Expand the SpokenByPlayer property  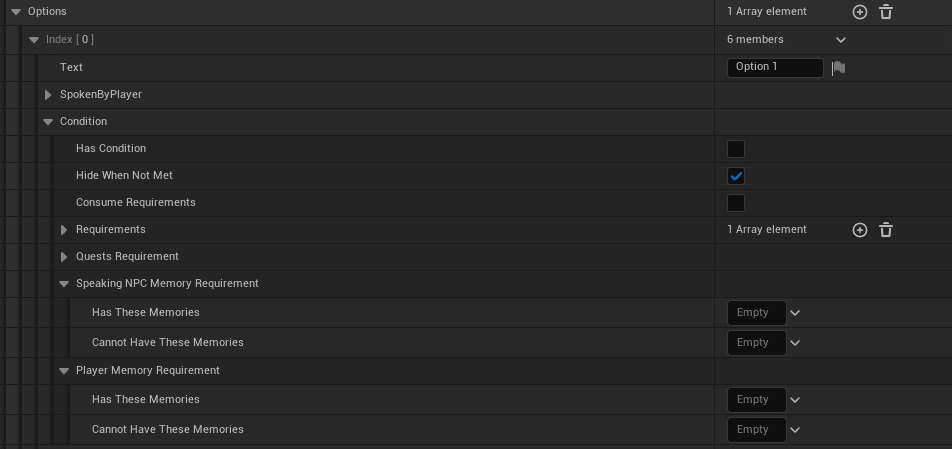[48, 95]
